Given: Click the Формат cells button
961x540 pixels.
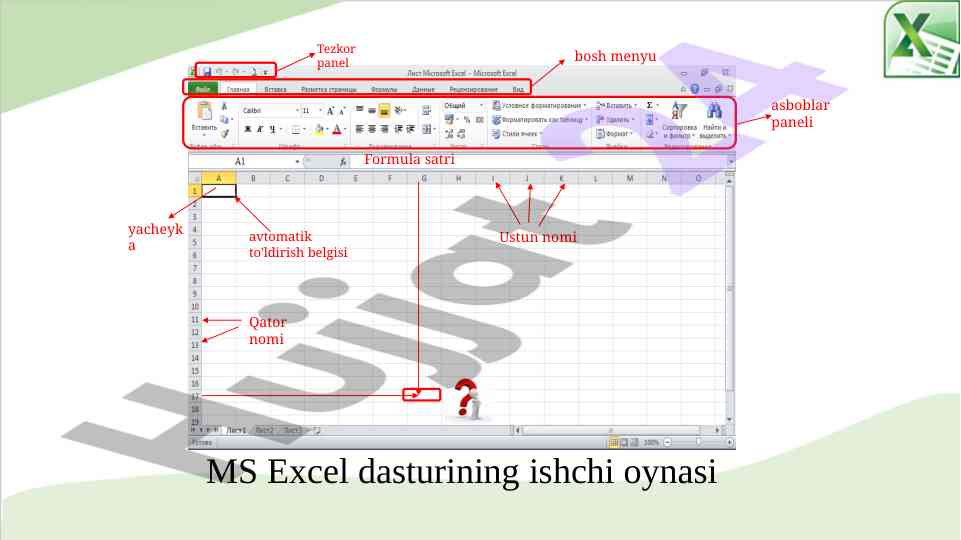Looking at the screenshot, I should (x=615, y=134).
